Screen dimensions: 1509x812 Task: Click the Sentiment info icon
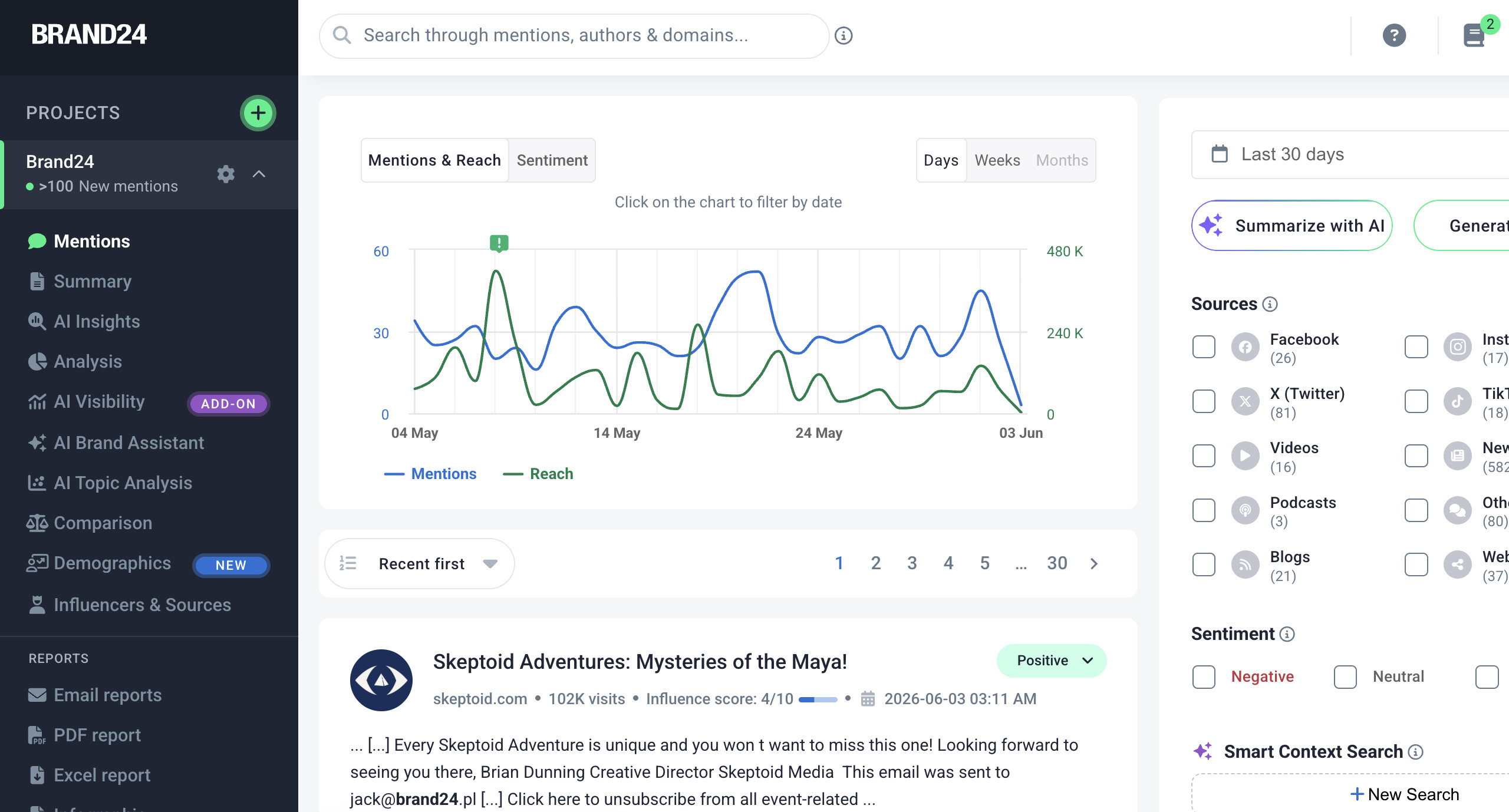1287,634
